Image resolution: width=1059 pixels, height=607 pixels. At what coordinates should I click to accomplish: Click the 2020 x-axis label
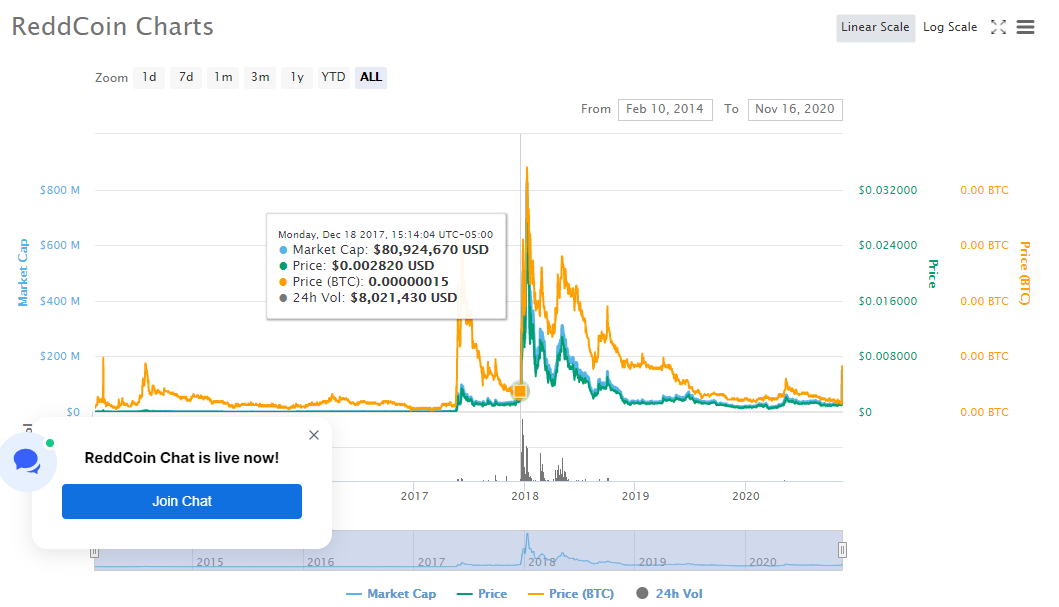746,496
